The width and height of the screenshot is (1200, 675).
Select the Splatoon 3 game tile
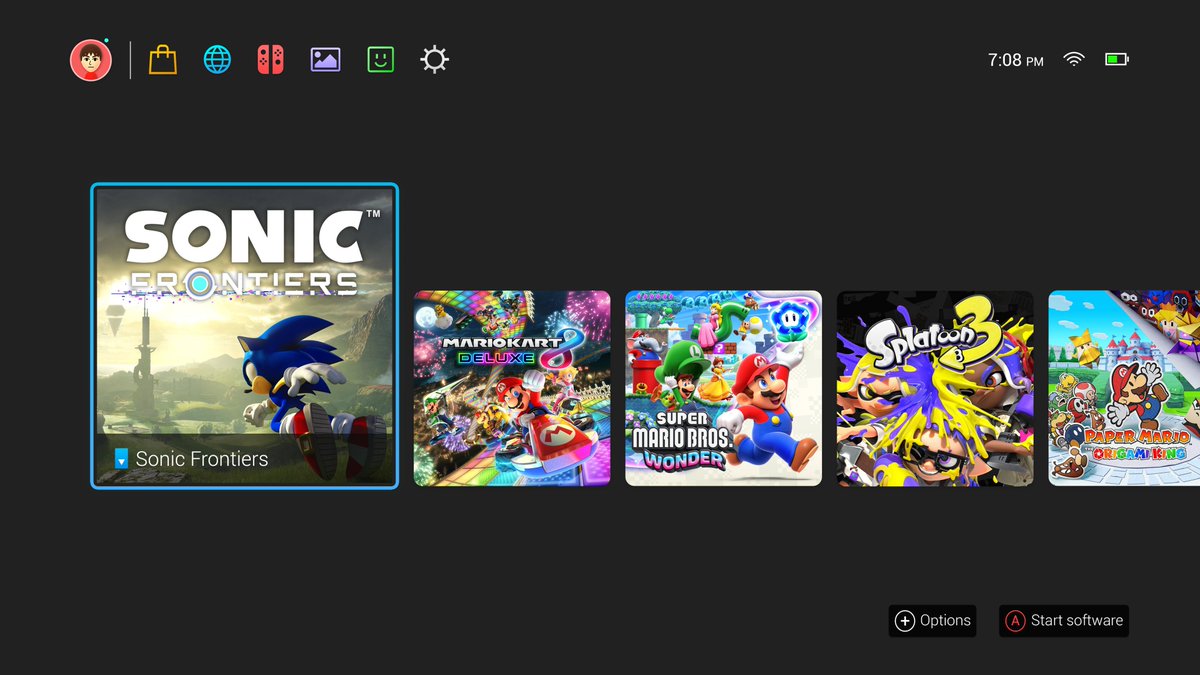pyautogui.click(x=935, y=388)
